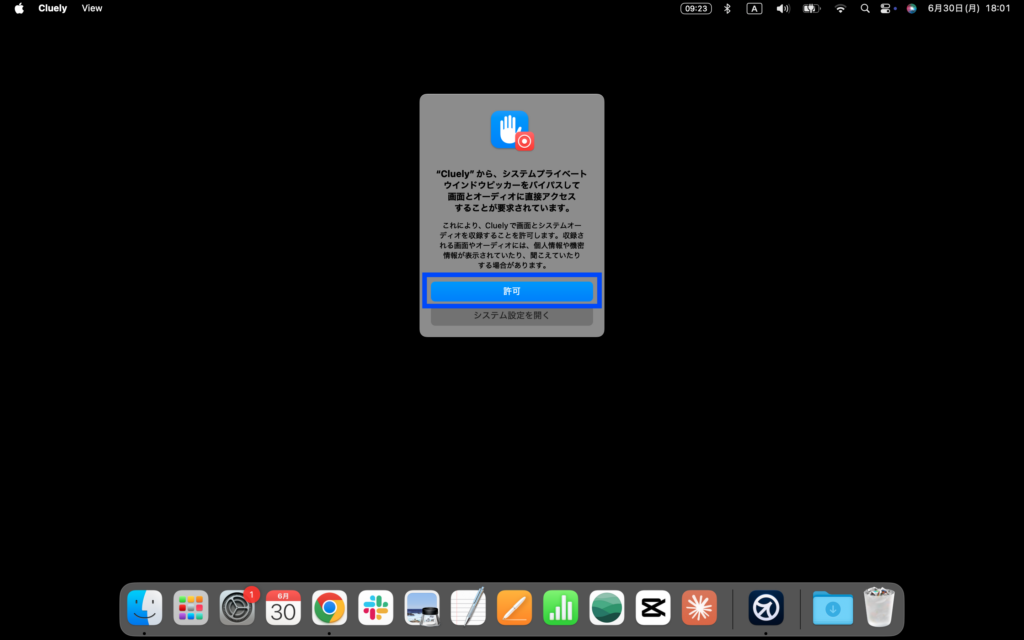Open Spotlight search from the menu bar

click(x=865, y=8)
